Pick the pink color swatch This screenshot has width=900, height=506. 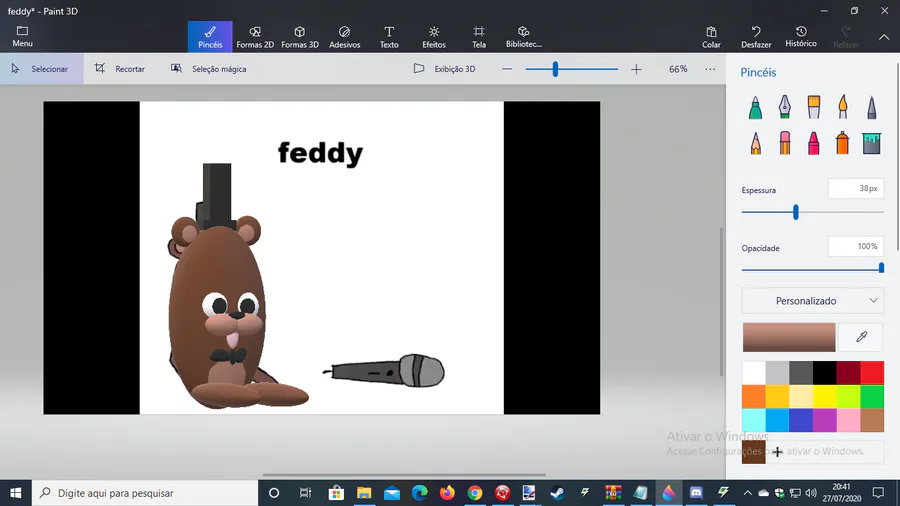point(848,420)
